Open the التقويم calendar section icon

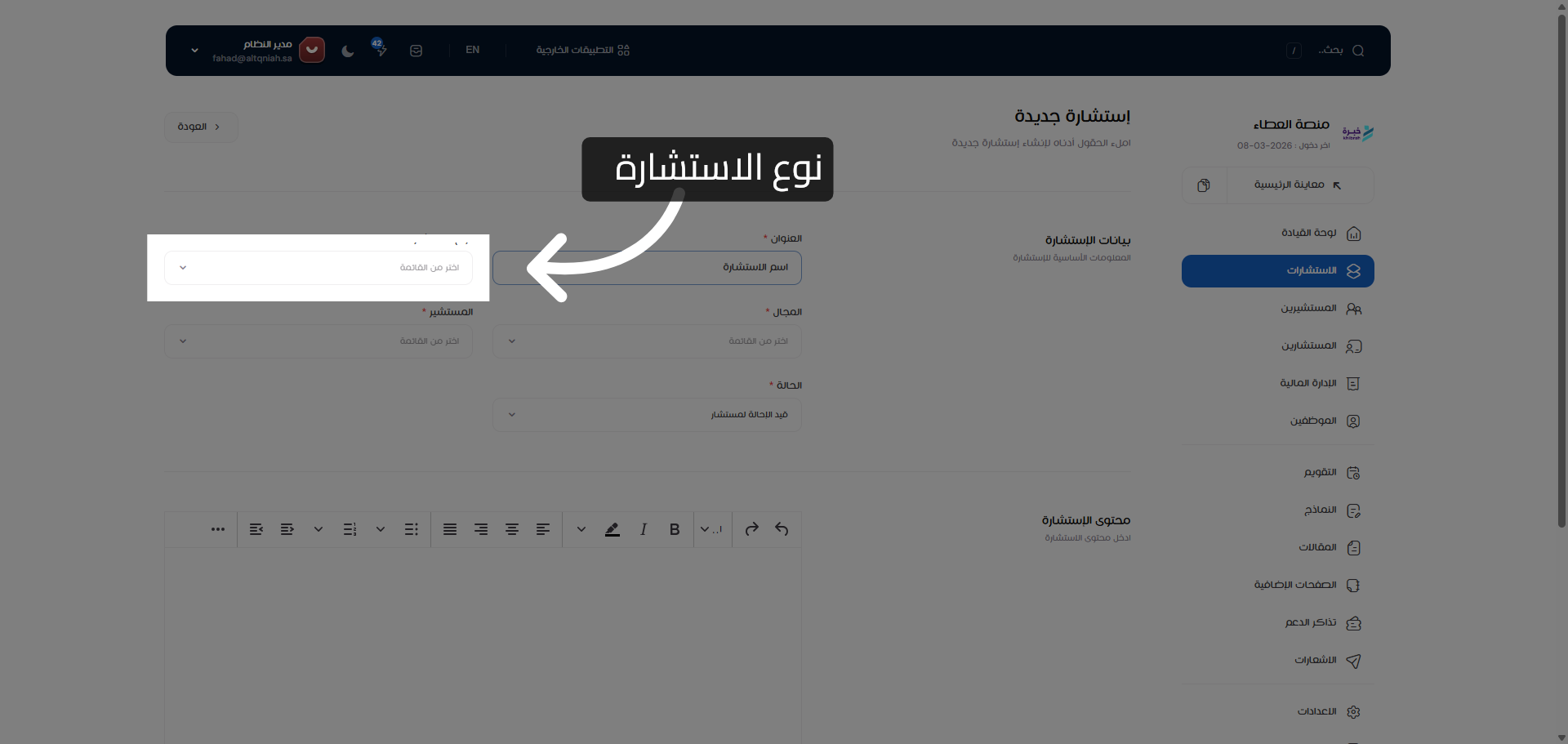pos(1353,472)
